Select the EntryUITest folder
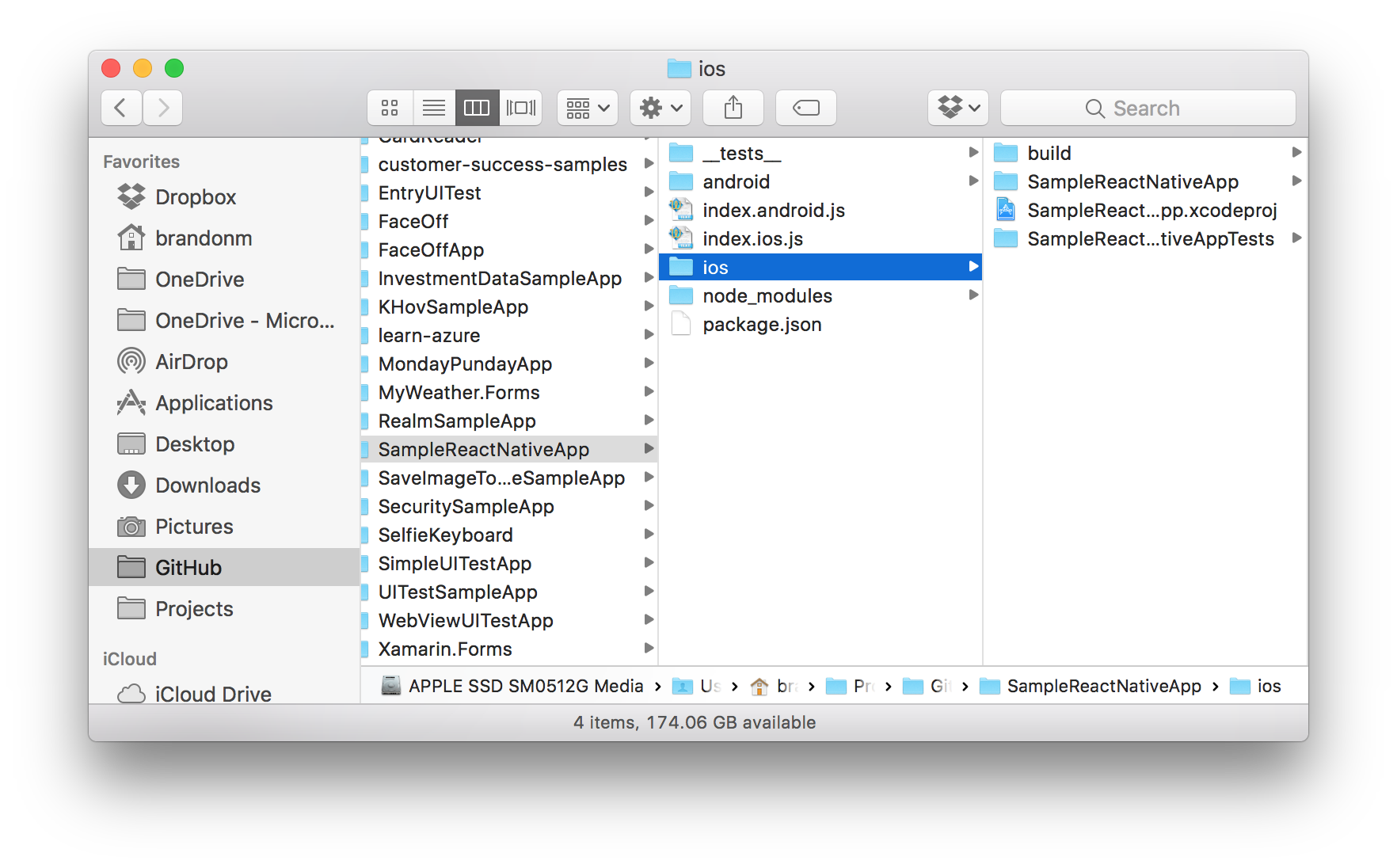Viewport: 1397px width, 868px height. (508, 192)
